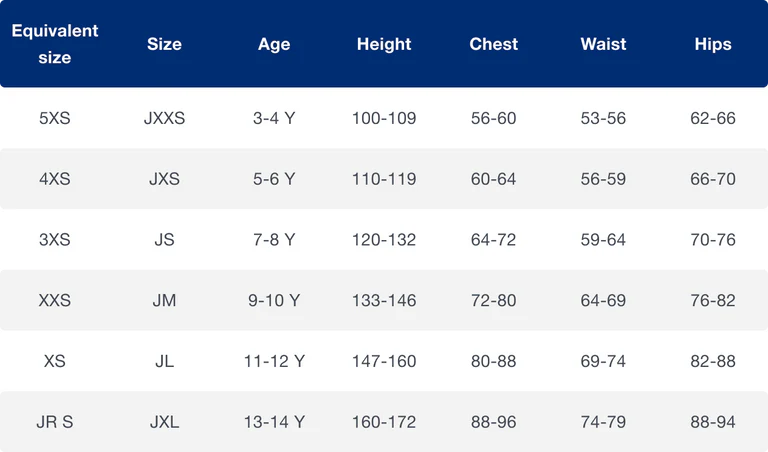
Task: Select the XXS equivalent size cell
Action: [55, 300]
